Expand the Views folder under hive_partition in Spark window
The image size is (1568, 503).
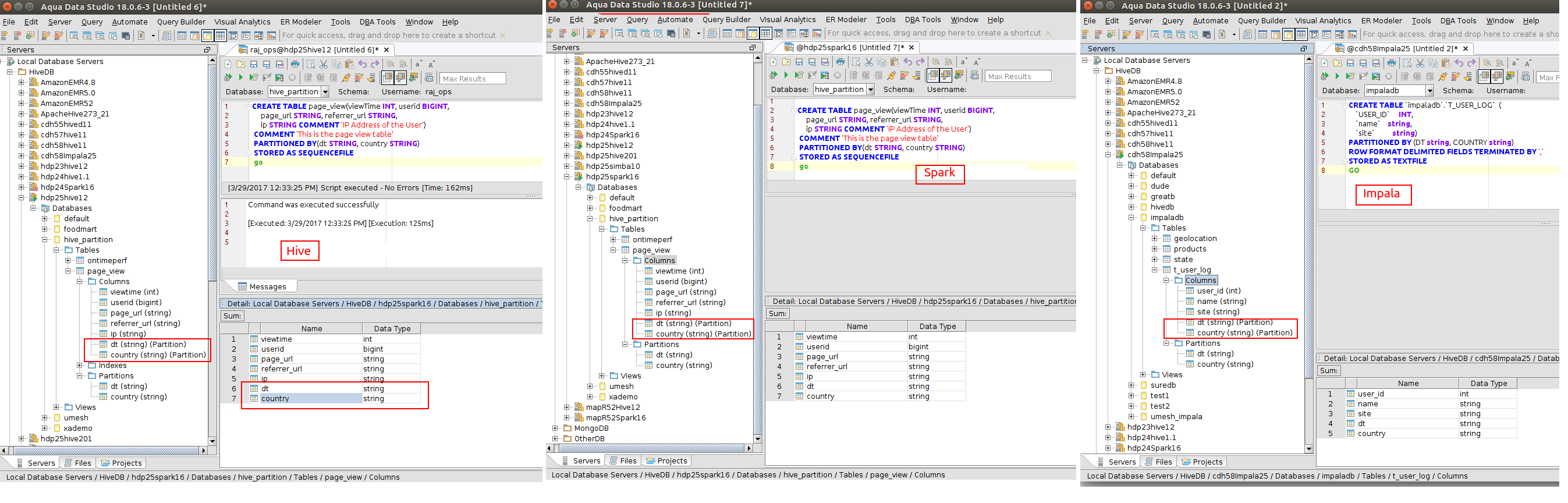[x=601, y=376]
